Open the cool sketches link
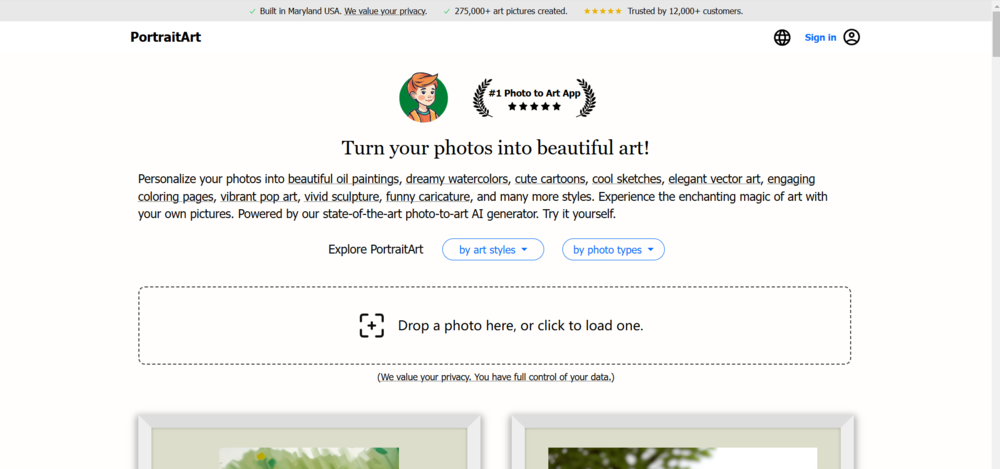 626,179
